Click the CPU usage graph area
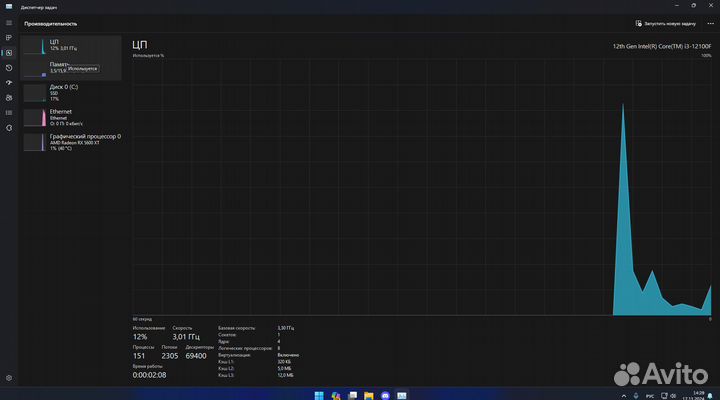Viewport: 720px width, 400px height. [x=422, y=185]
